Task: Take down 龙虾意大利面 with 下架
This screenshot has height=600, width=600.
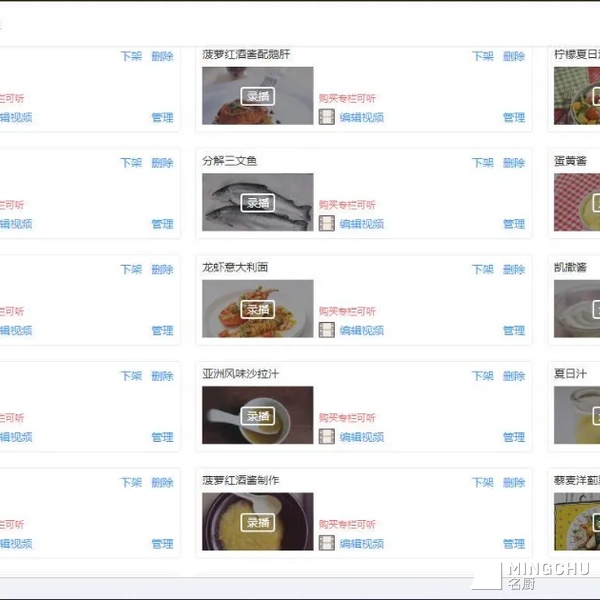Action: 483,269
